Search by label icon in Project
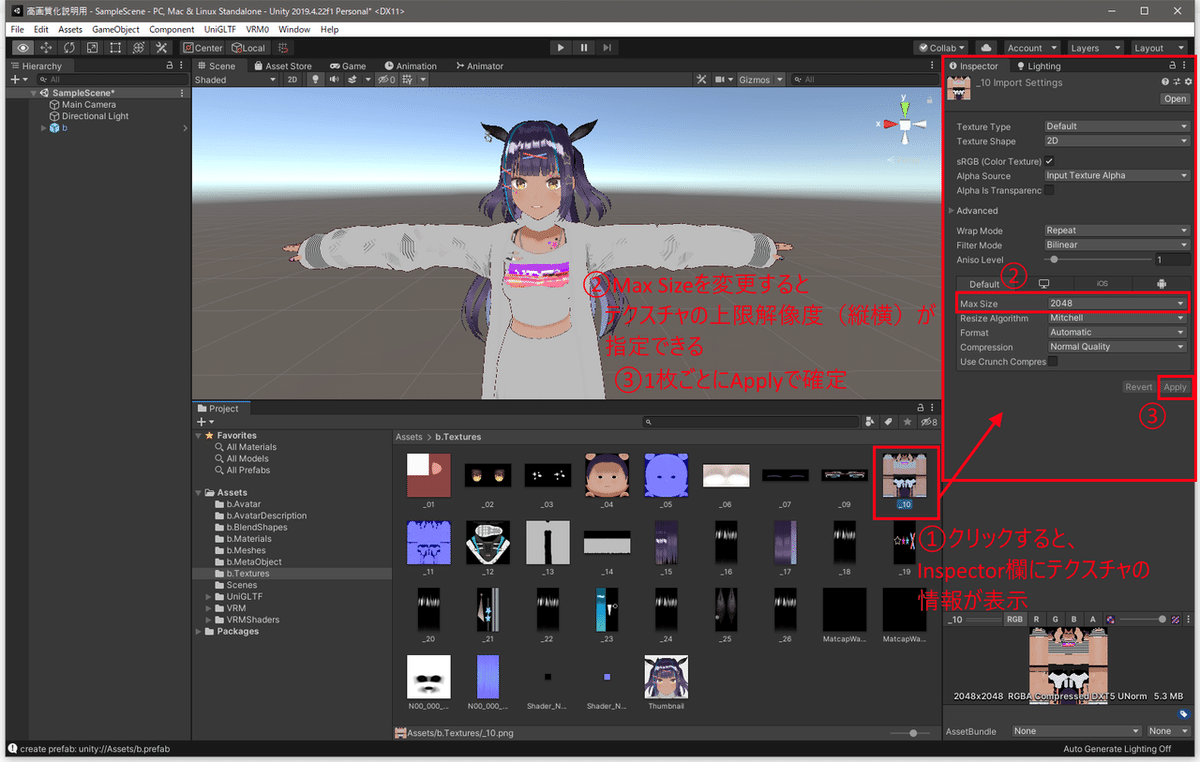1200x762 pixels. click(886, 422)
